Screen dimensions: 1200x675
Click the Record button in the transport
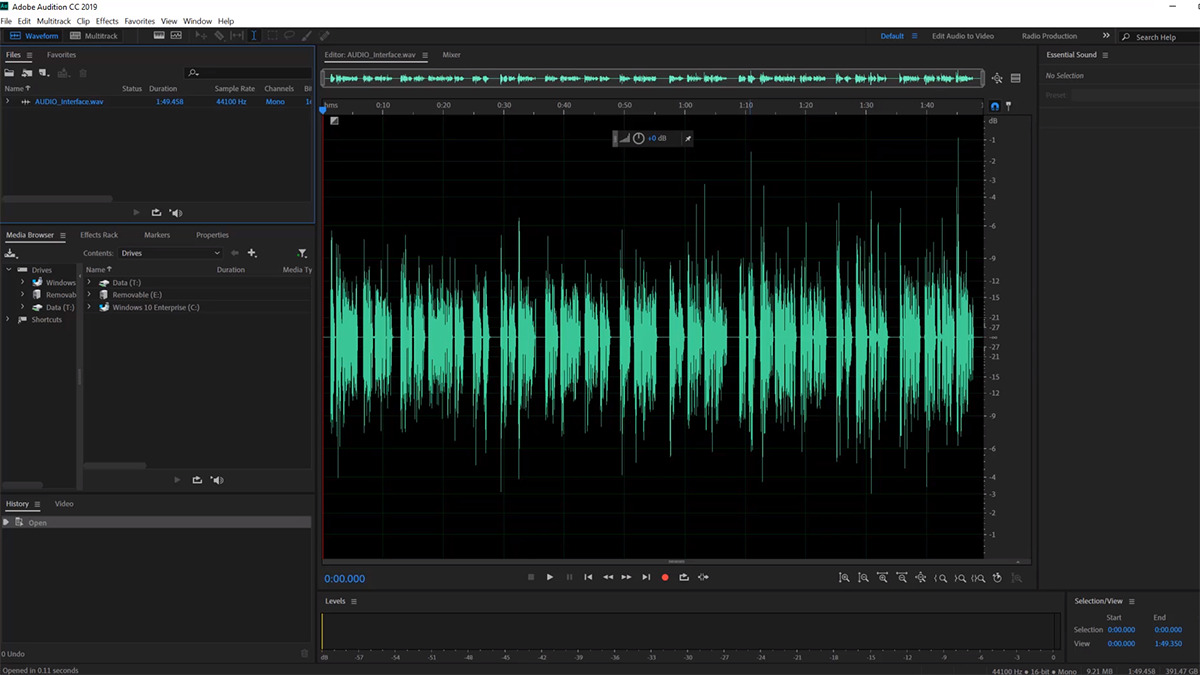click(x=665, y=577)
